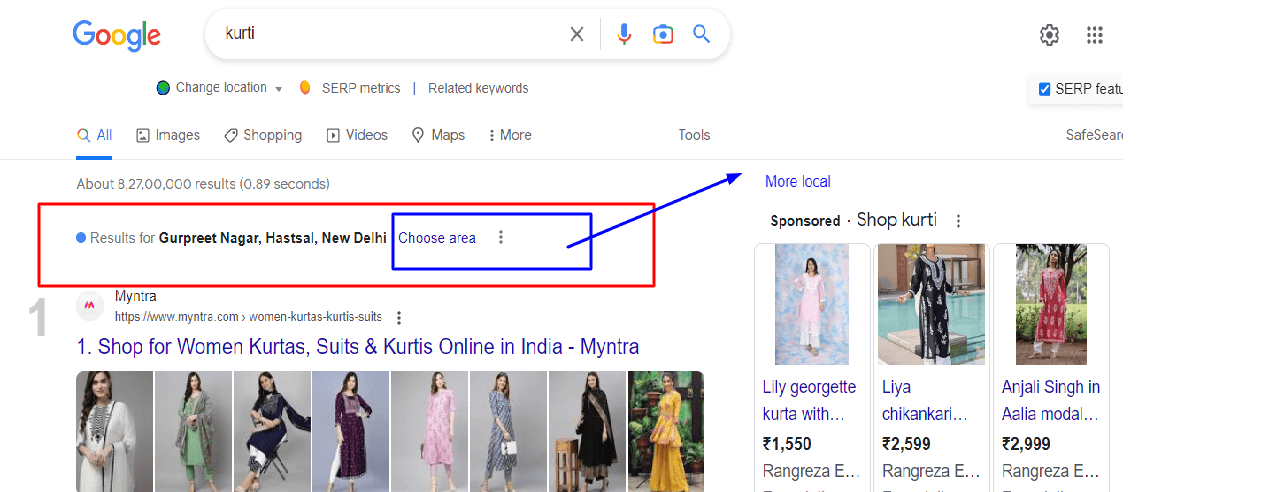Click the blue magnifier search icon
Screen dimensions: 1269x492
[x=702, y=34]
